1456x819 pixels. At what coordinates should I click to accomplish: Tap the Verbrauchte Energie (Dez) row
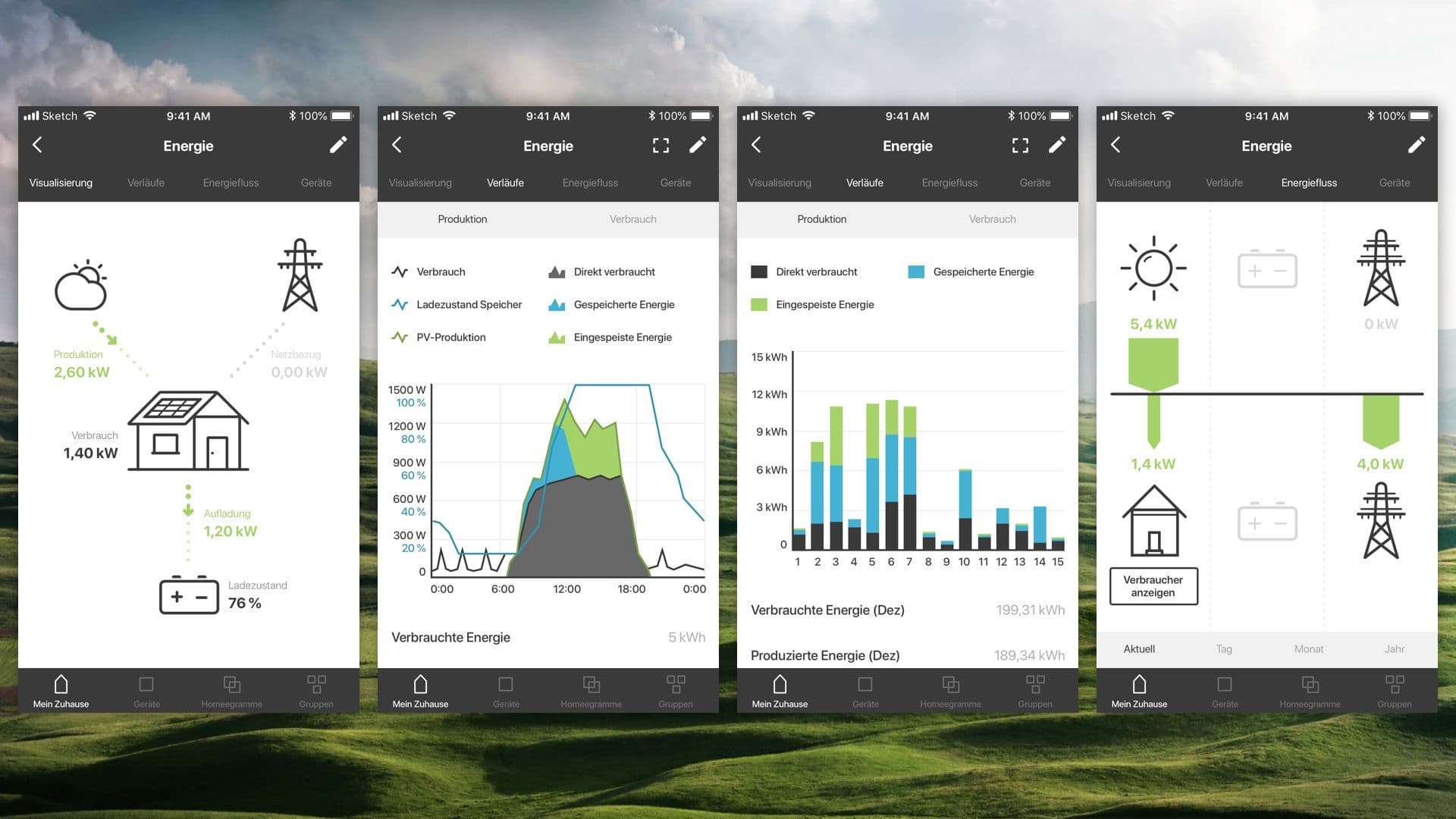(907, 610)
